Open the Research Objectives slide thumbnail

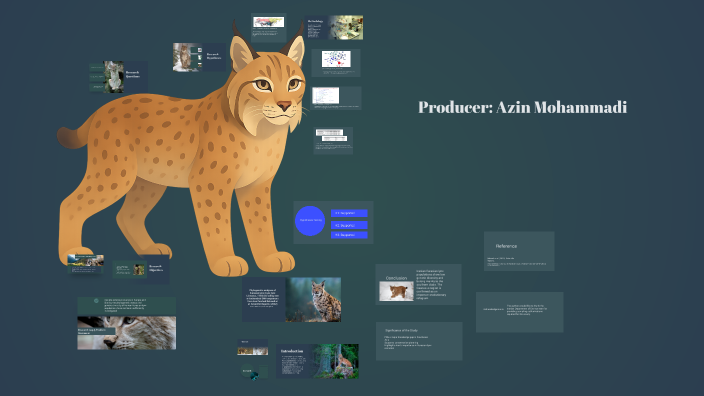[141, 269]
